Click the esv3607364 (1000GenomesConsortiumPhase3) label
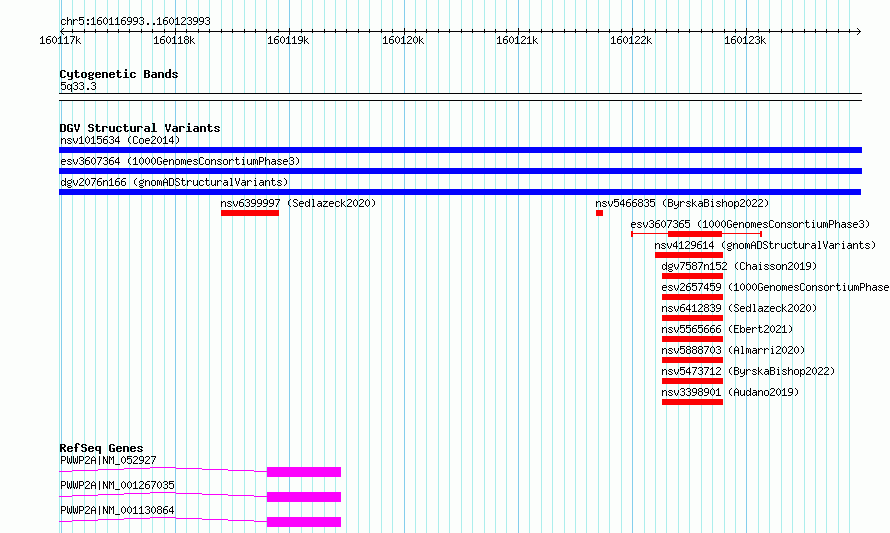The width and height of the screenshot is (890, 533). pos(180,161)
